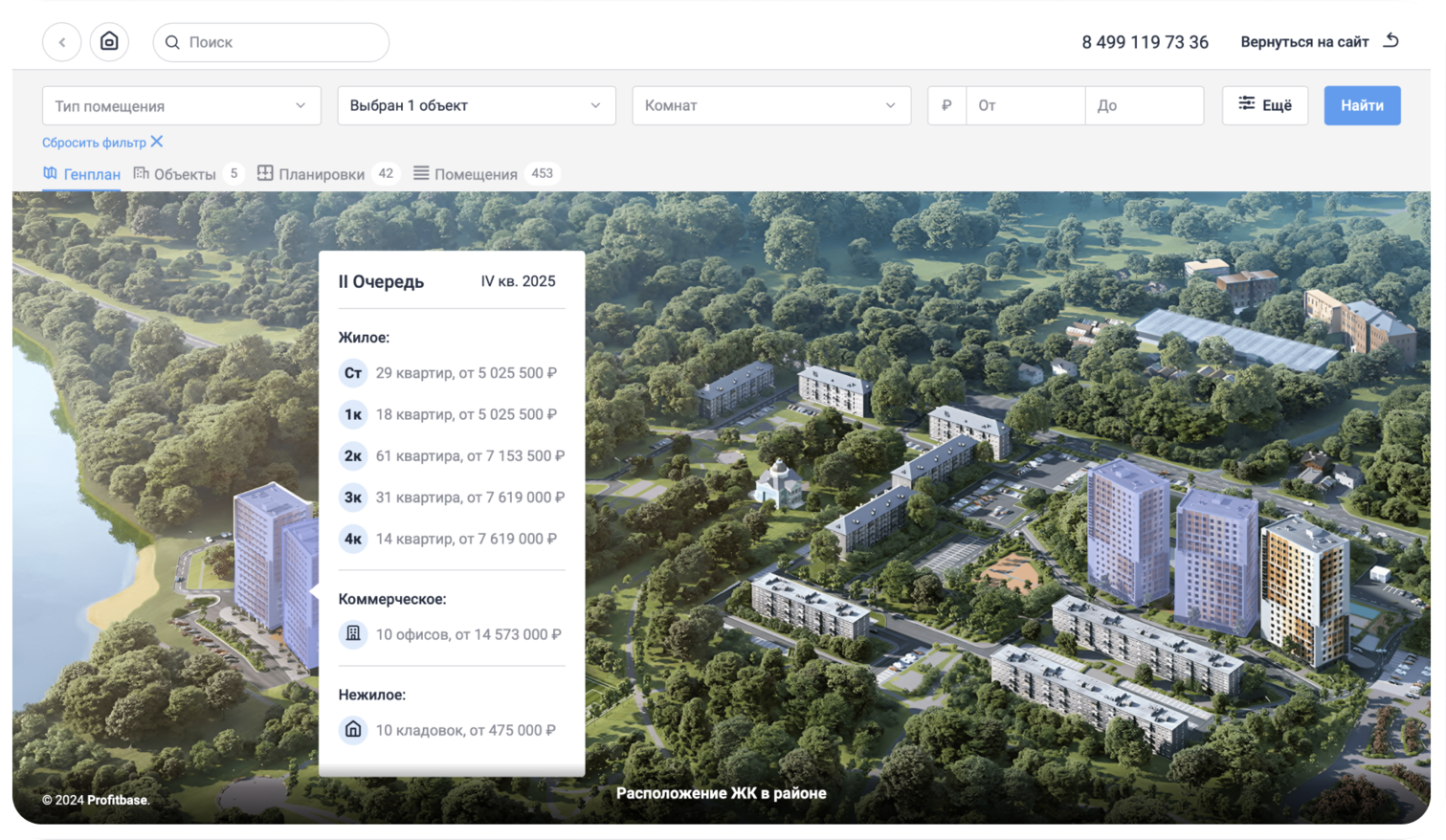
Task: Call phone number 8 499 119 73 36
Action: coord(1145,42)
